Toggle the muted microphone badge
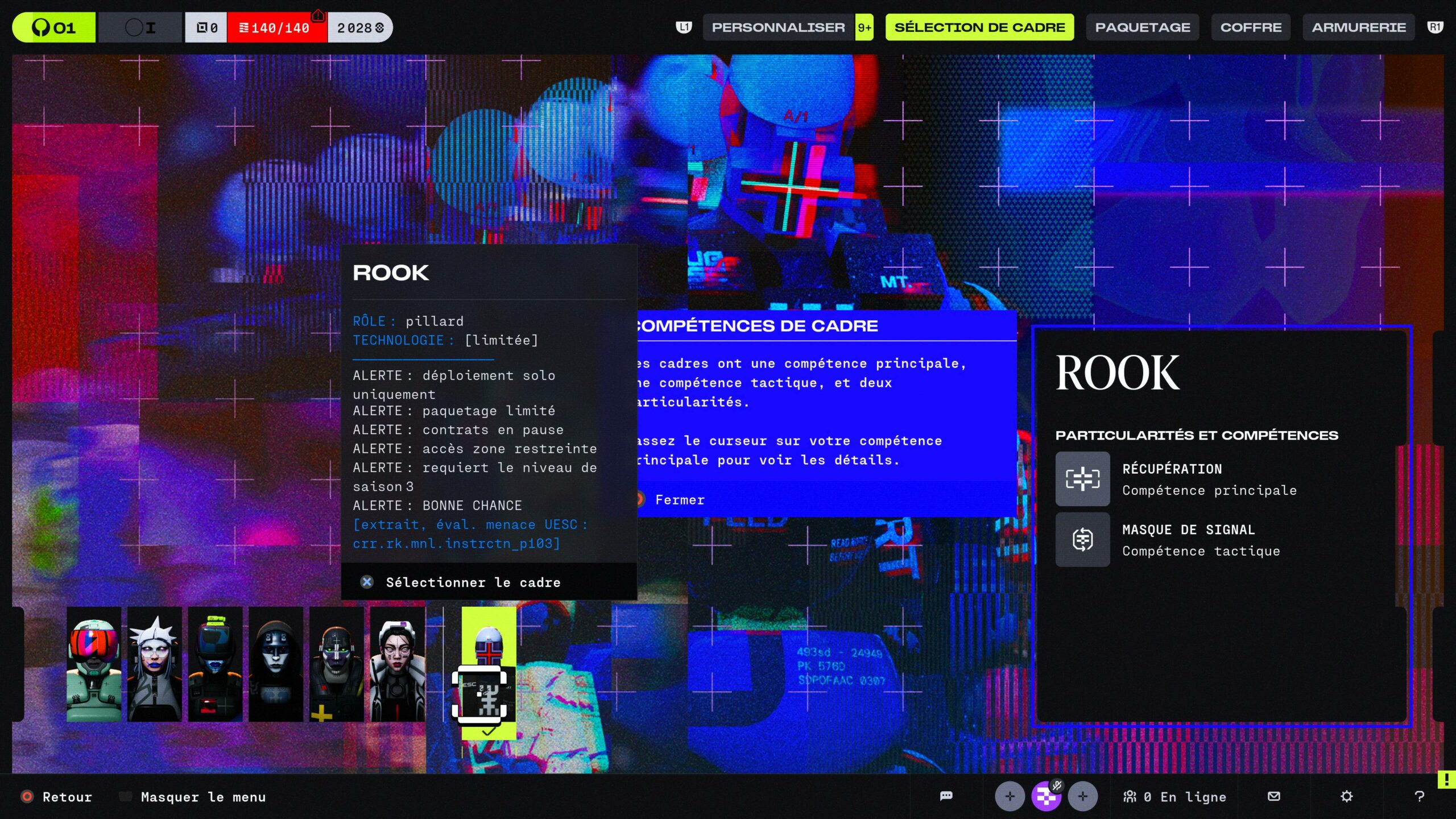1456x819 pixels. click(1057, 785)
